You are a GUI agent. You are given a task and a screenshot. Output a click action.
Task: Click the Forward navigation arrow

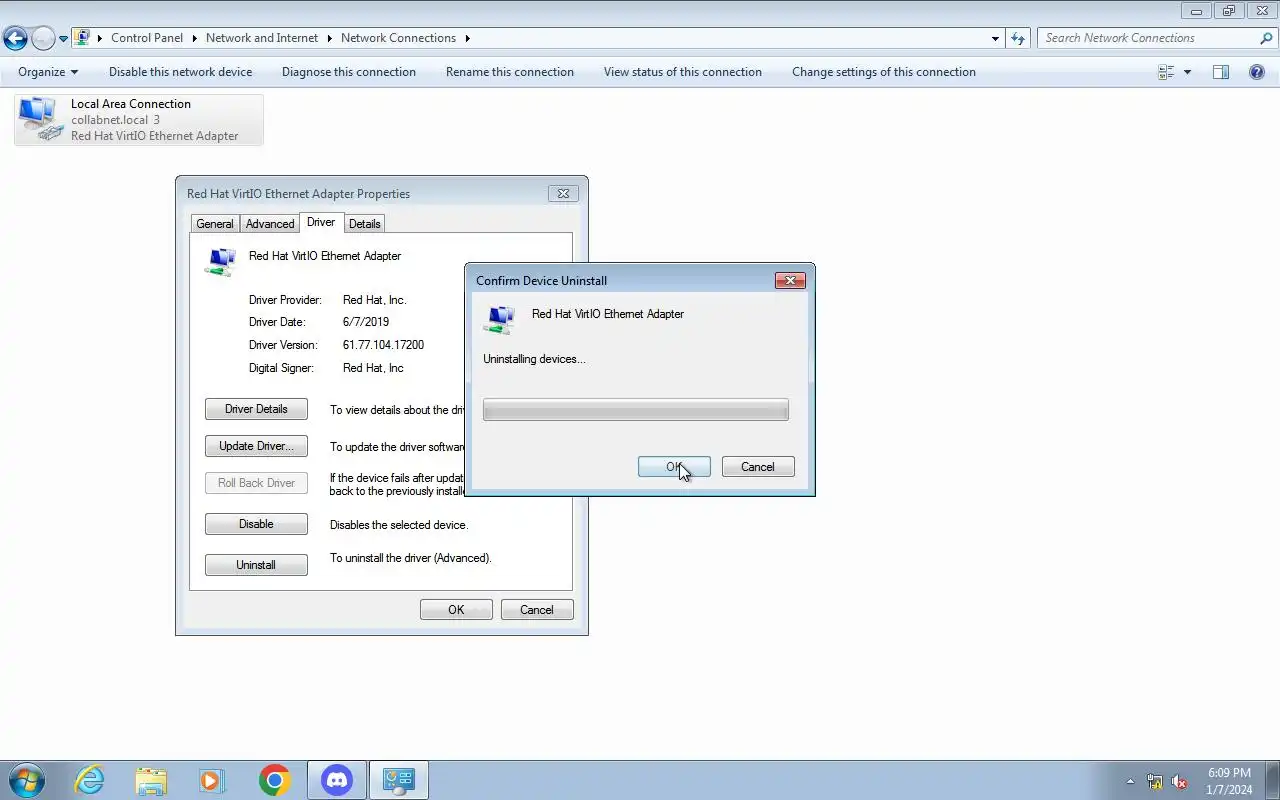[43, 39]
